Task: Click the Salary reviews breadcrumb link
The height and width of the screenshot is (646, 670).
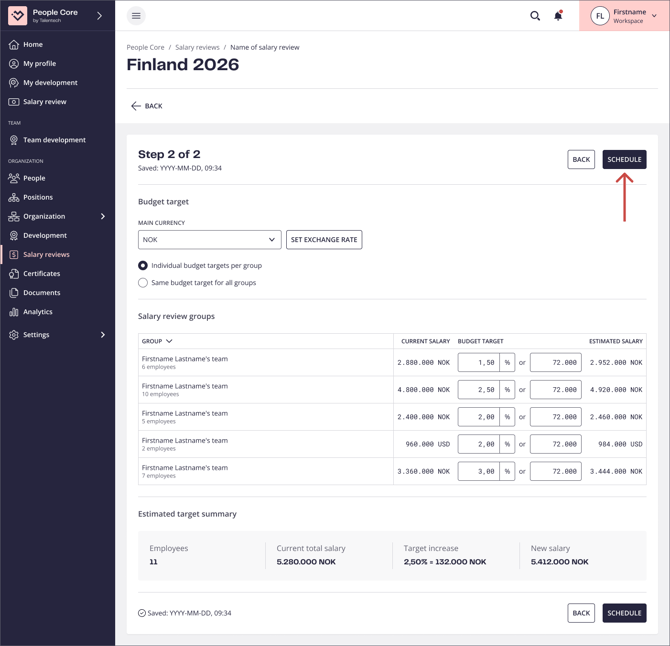Action: 197,47
